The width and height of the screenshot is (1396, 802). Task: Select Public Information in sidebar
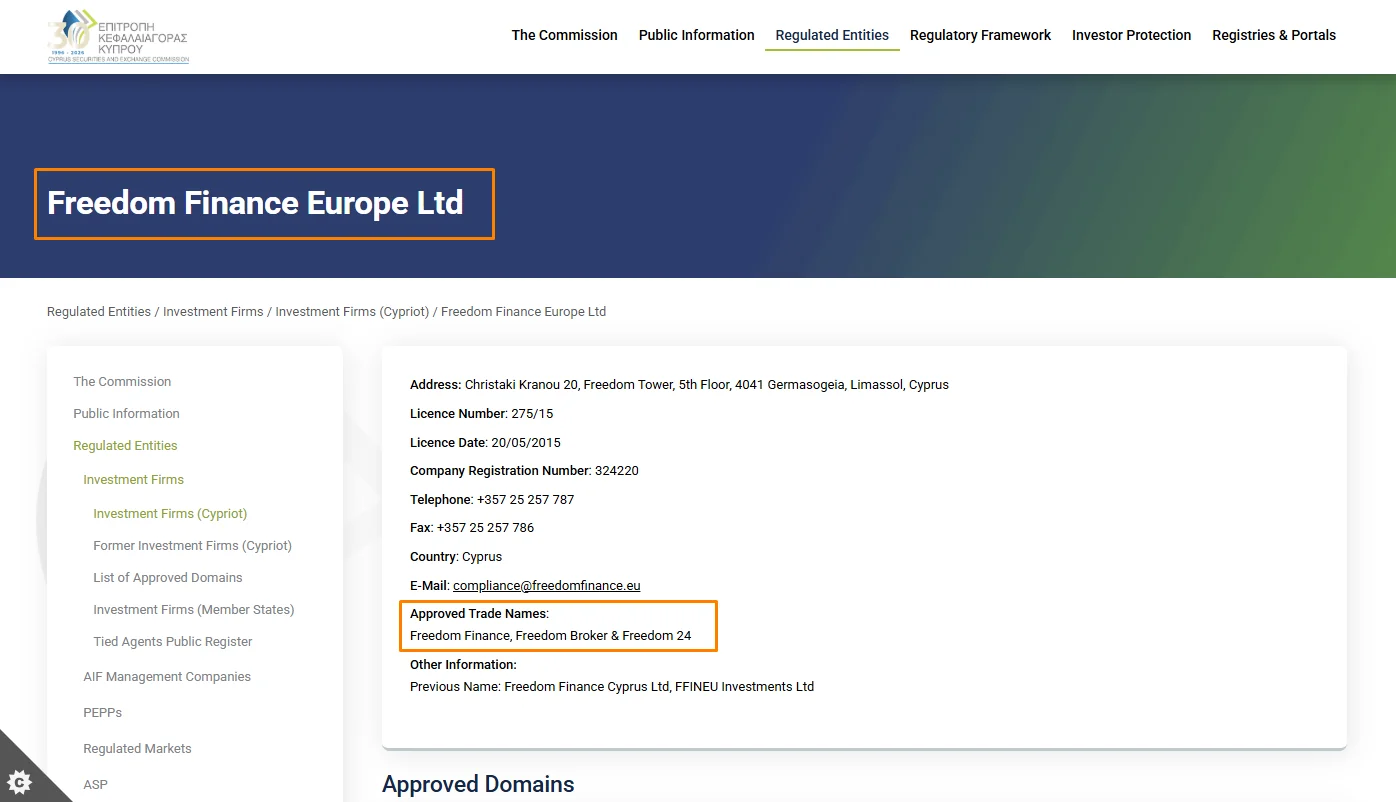126,414
